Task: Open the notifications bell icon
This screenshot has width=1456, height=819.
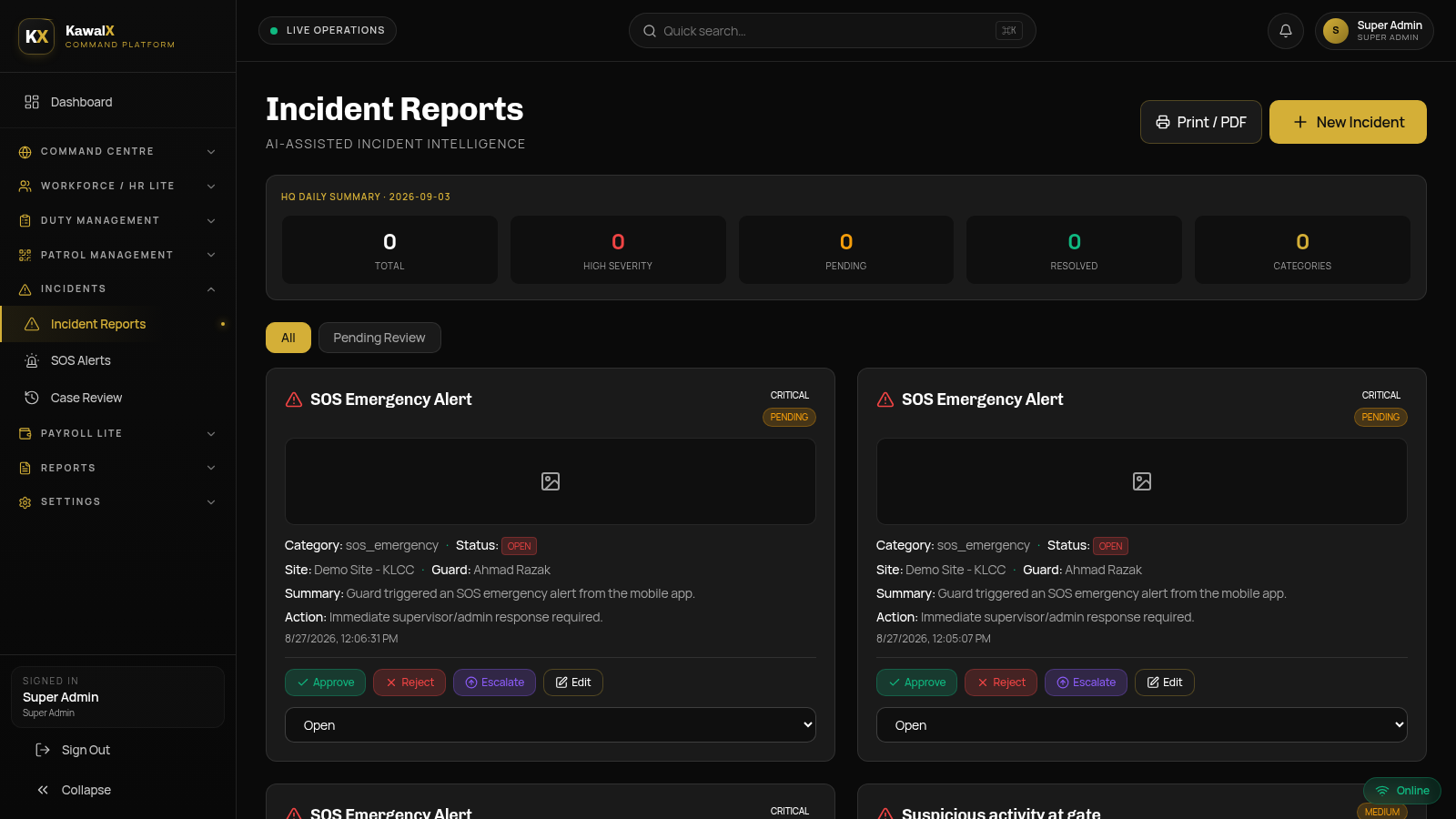Action: pos(1286,31)
